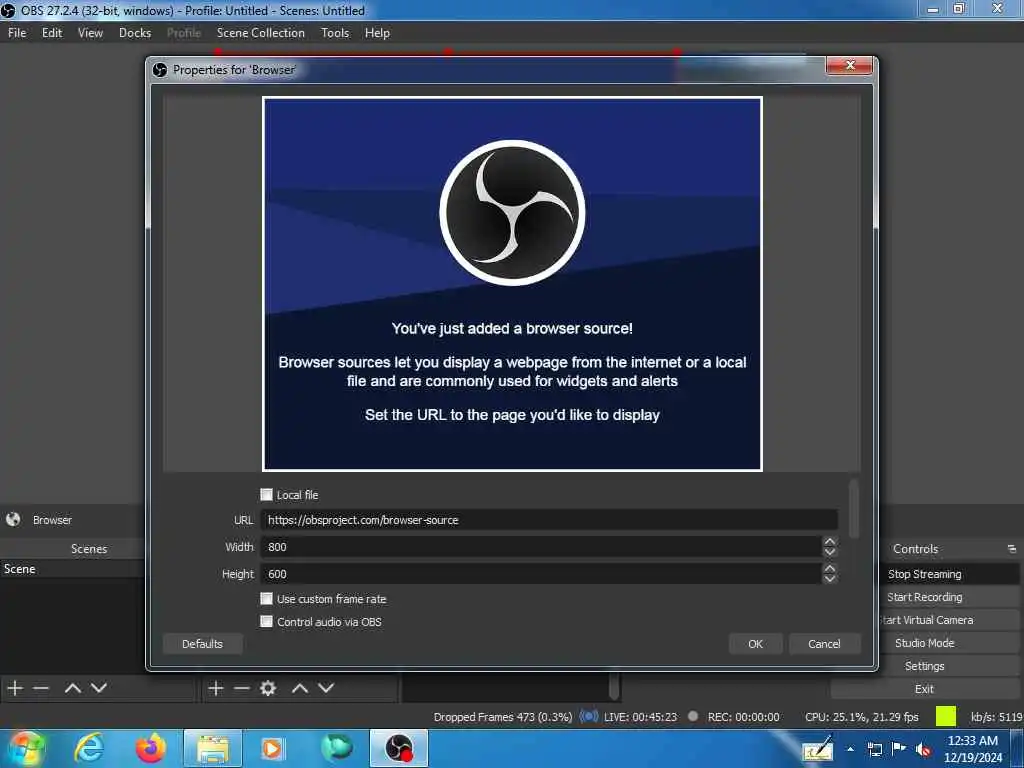Move source down with arrow icon

point(326,688)
